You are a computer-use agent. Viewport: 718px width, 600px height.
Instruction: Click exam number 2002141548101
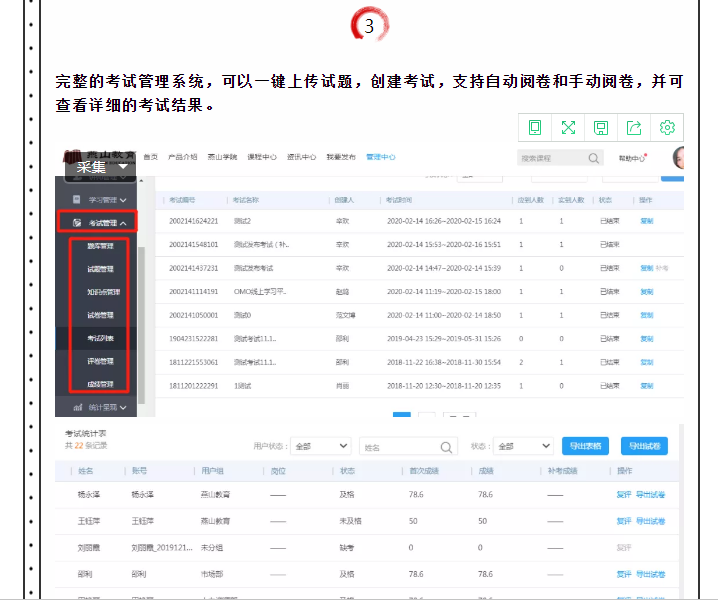pos(194,245)
